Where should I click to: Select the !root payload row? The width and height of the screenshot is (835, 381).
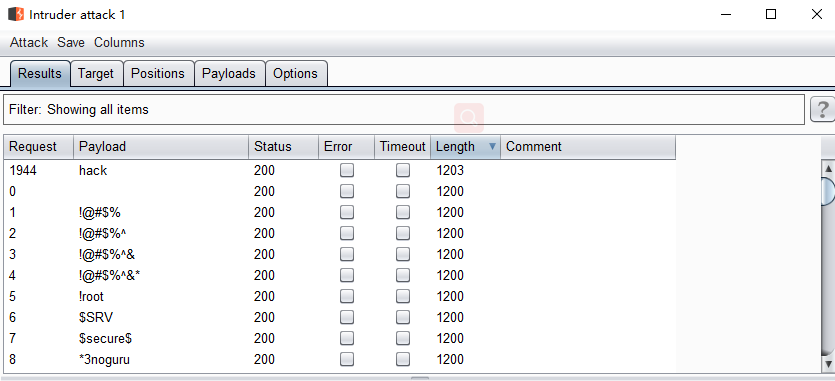click(x=340, y=296)
